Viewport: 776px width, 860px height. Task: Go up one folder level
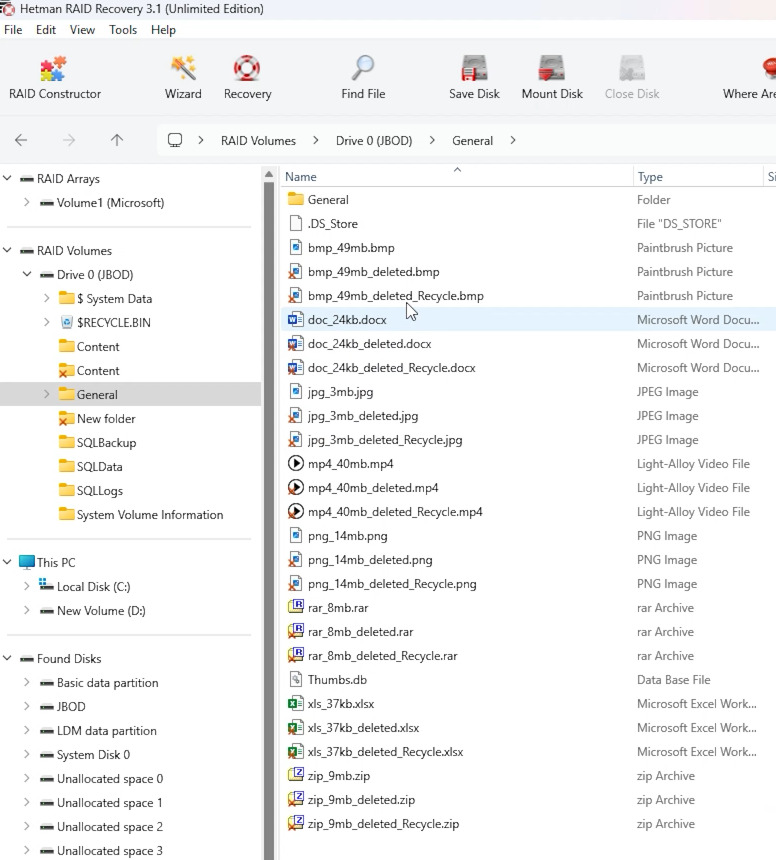tap(117, 140)
